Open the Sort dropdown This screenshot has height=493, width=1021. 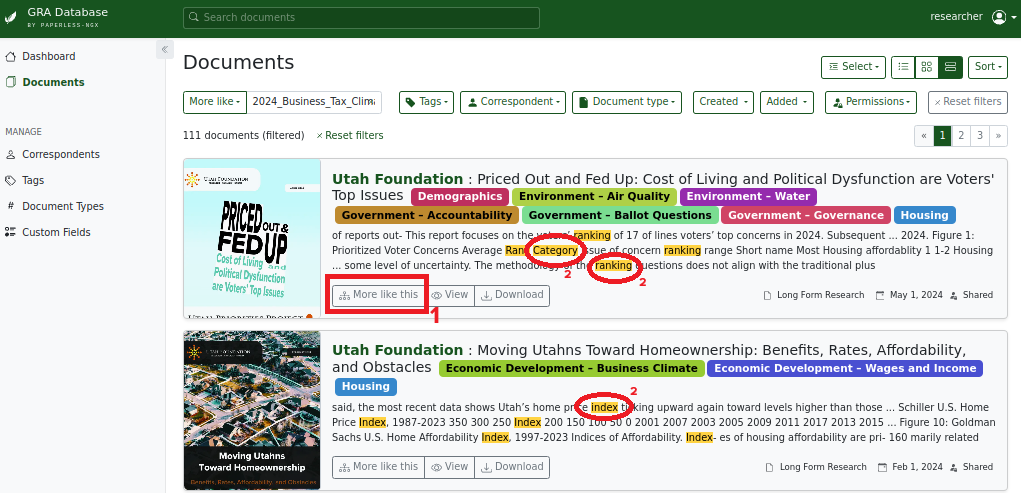coord(988,67)
